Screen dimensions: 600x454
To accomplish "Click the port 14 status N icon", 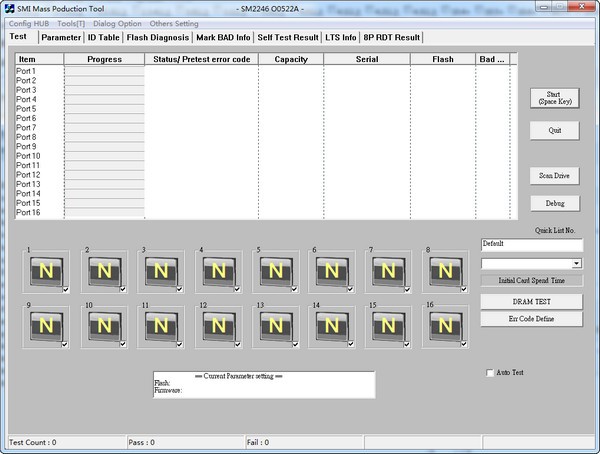I will 332,326.
